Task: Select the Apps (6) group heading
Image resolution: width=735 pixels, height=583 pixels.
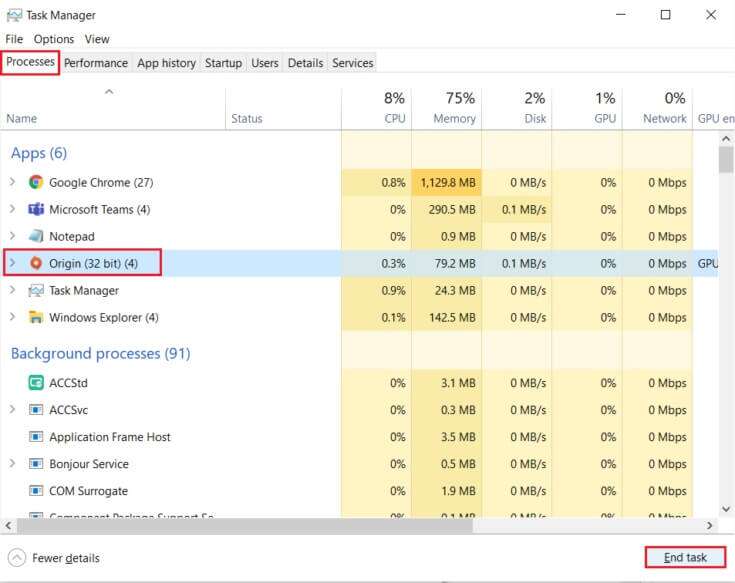Action: [38, 153]
